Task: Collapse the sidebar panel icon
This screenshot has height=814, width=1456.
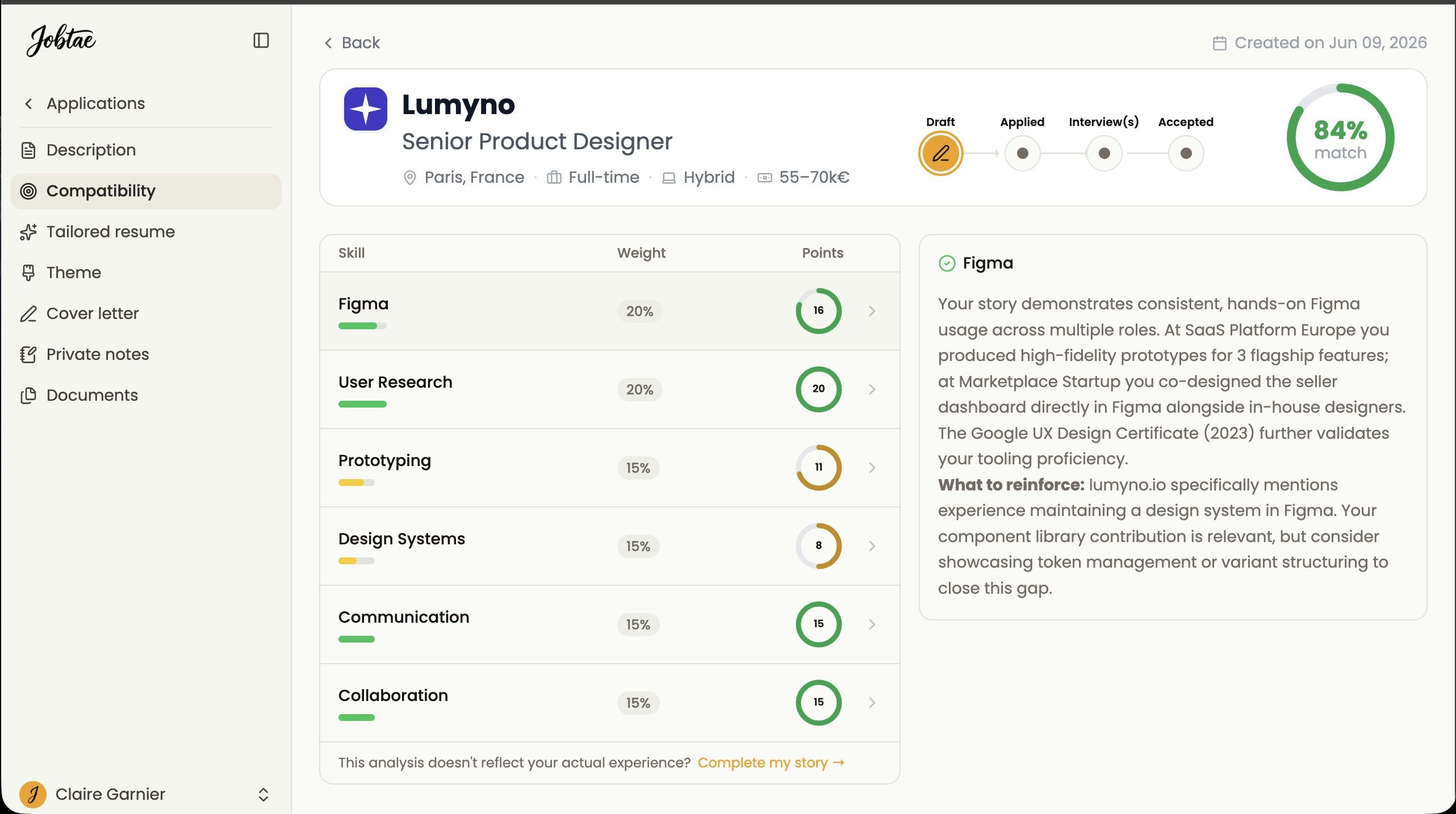Action: point(261,40)
